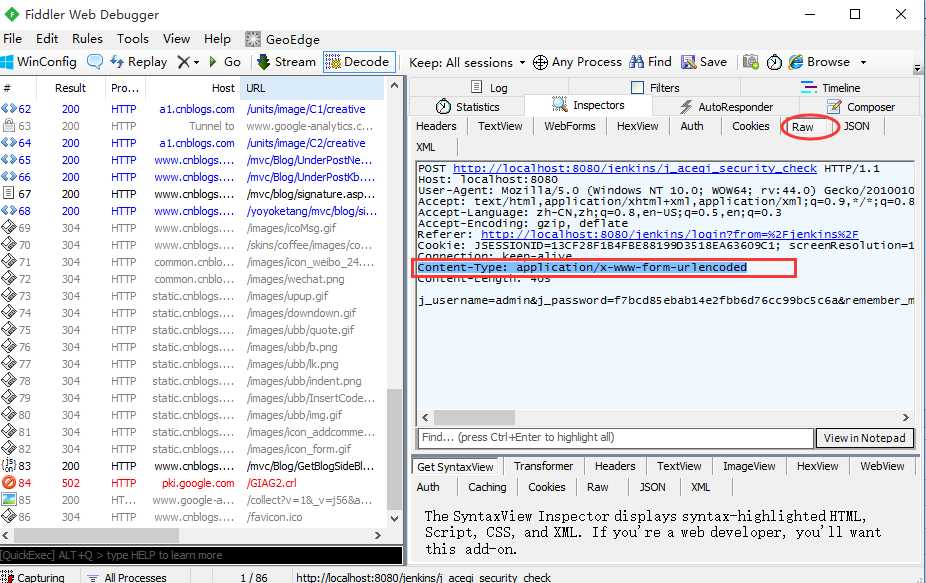Image resolution: width=926 pixels, height=583 pixels.
Task: Open the Rules menu
Action: click(x=87, y=39)
